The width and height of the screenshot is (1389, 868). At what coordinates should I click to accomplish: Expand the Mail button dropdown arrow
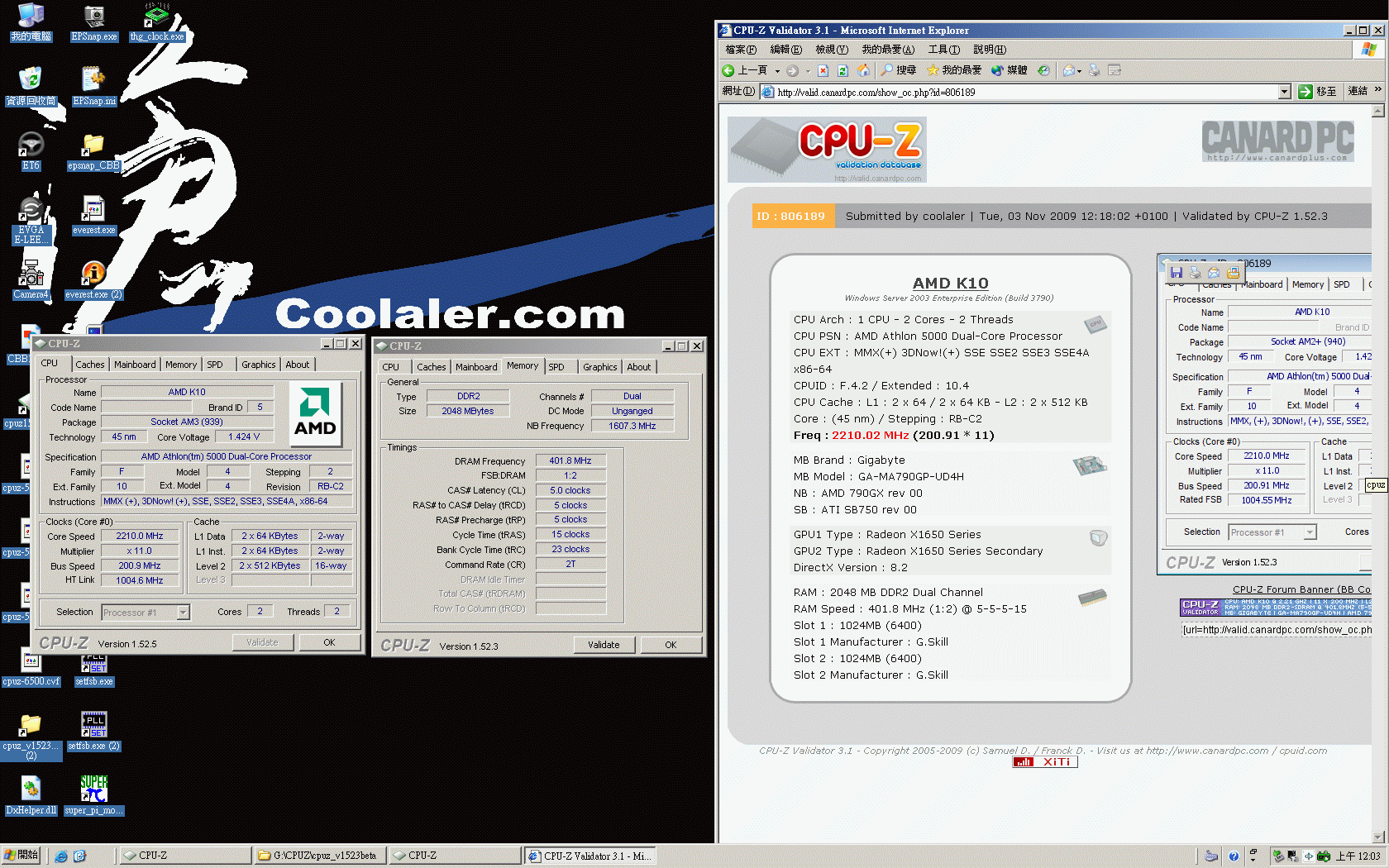[1079, 71]
